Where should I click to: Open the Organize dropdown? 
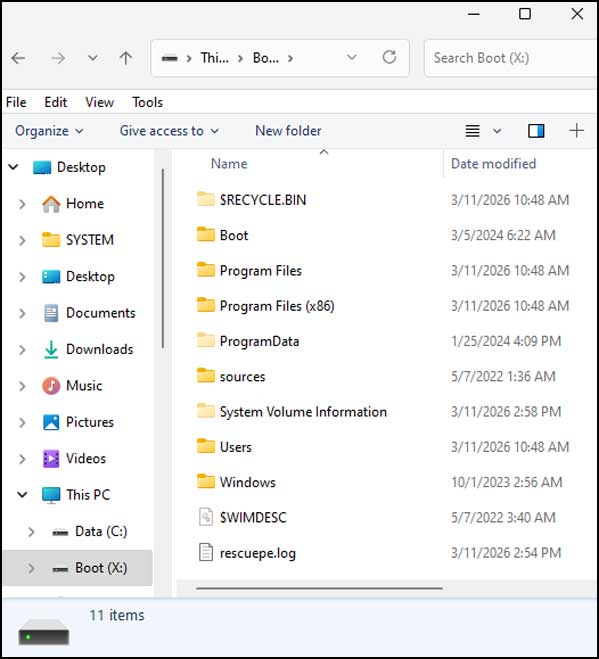tap(49, 131)
